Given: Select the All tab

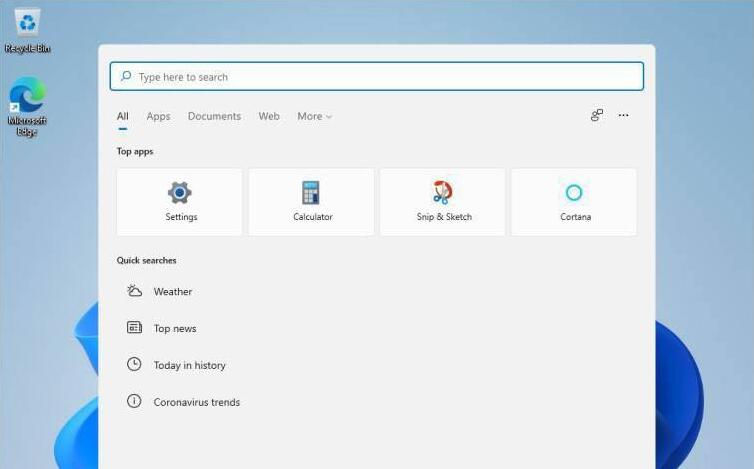Looking at the screenshot, I should click(x=123, y=116).
